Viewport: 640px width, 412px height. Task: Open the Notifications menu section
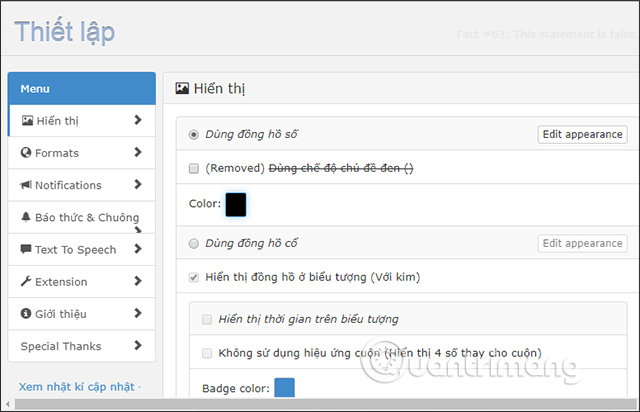[82, 185]
